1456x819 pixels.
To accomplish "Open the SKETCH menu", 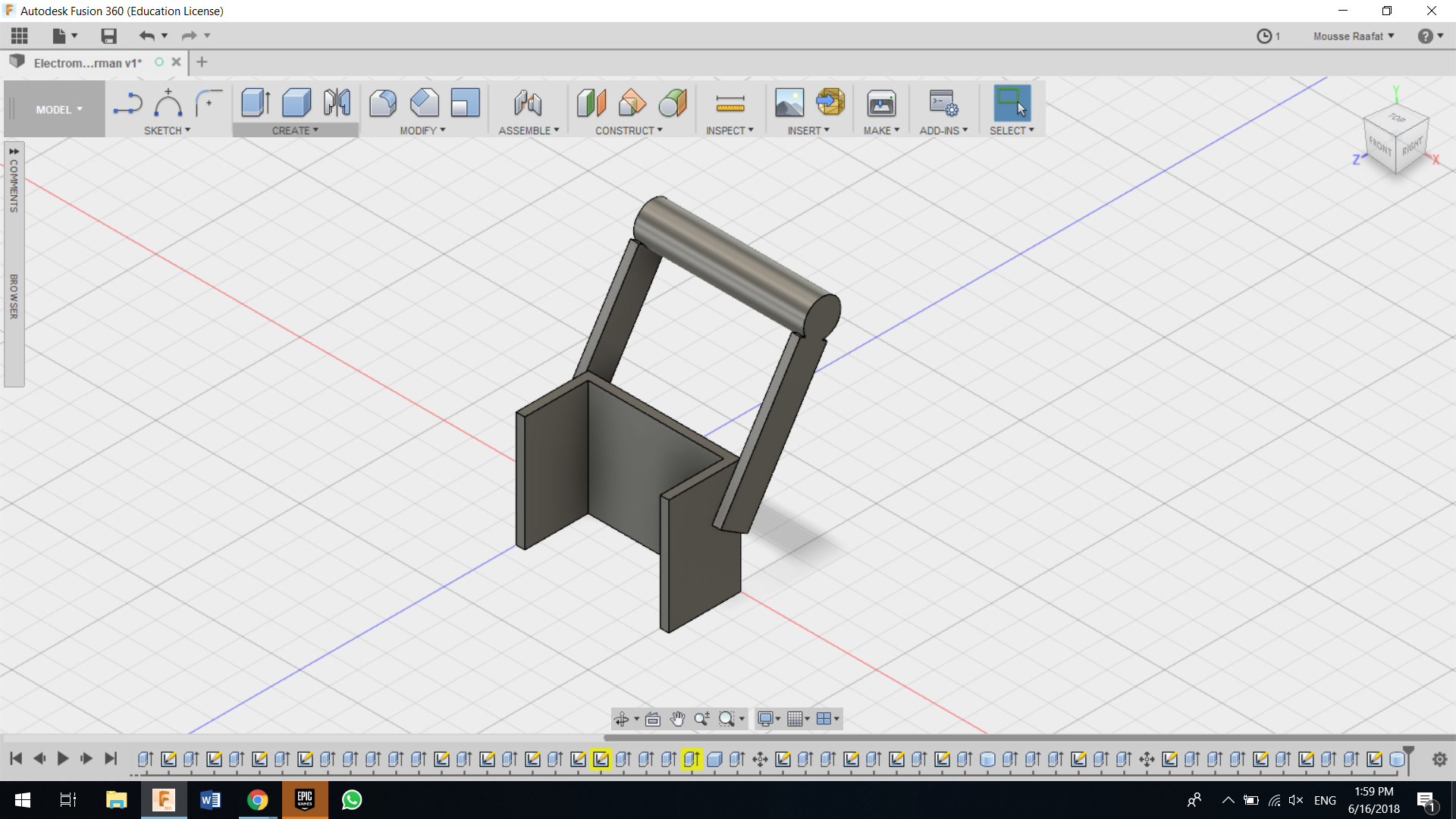I will tap(167, 130).
